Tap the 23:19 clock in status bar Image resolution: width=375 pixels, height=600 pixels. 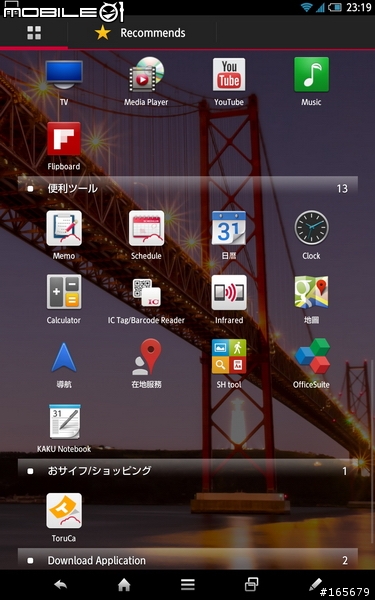(x=359, y=7)
